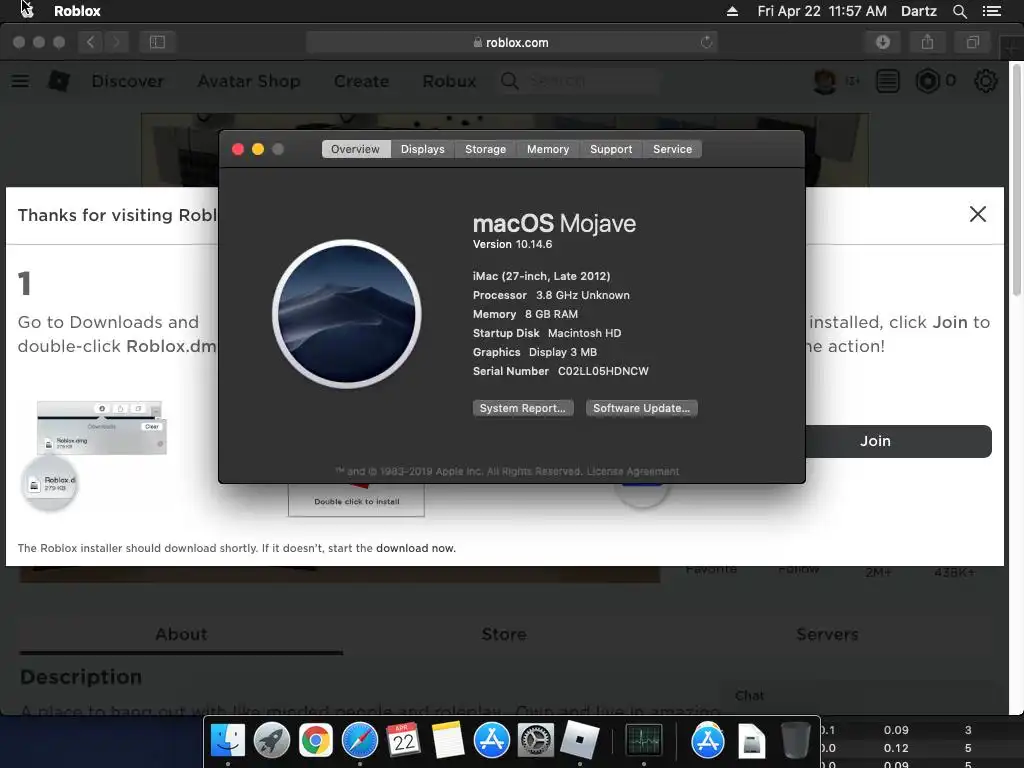The height and width of the screenshot is (768, 1024).
Task: Open the disk image file icon in dock
Action: [752, 741]
